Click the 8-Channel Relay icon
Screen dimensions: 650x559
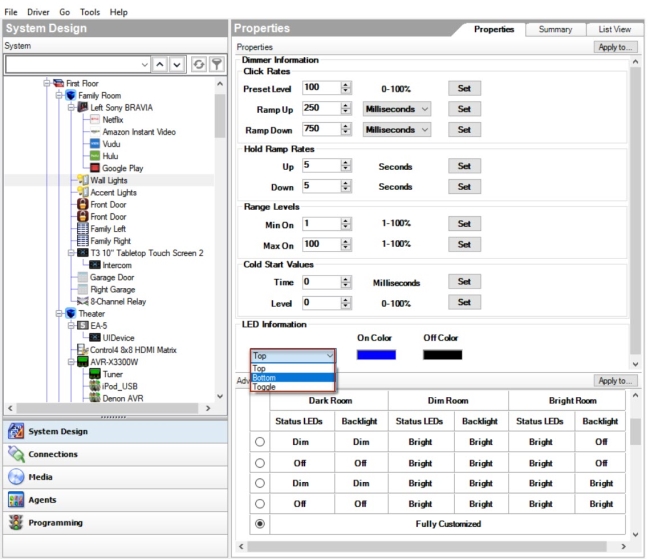[x=83, y=301]
